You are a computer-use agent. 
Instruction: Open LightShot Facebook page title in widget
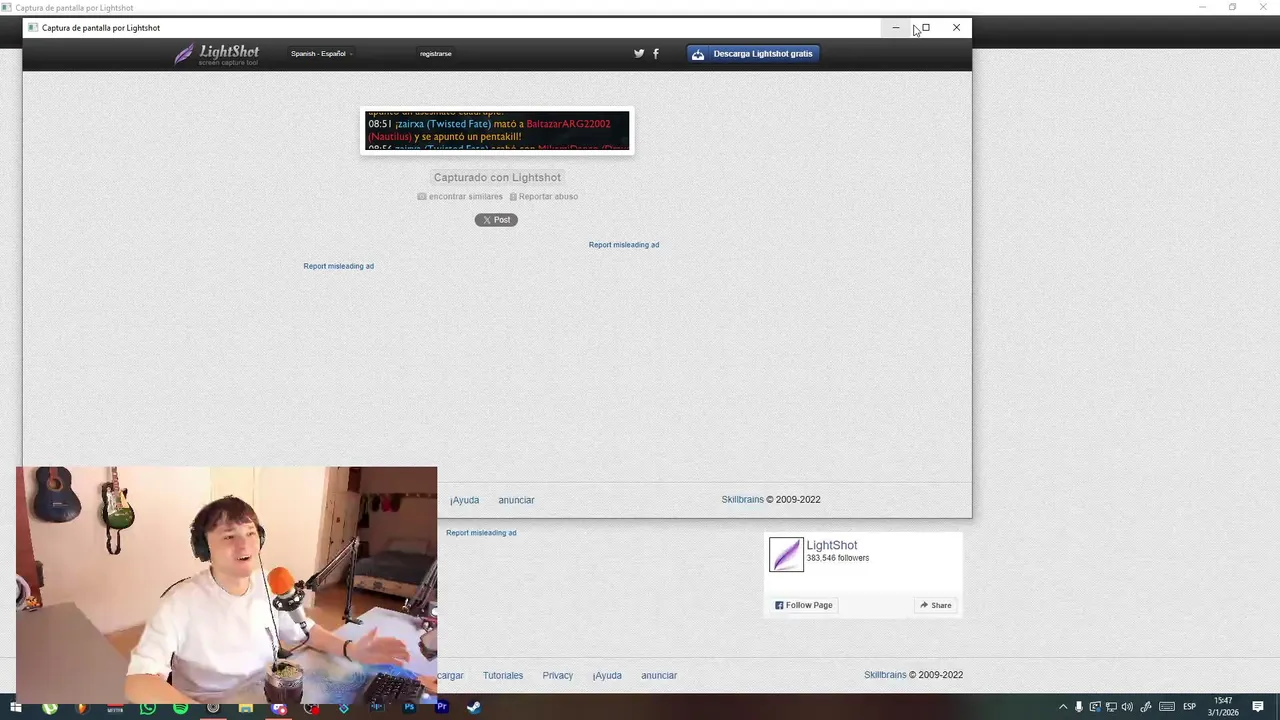(x=832, y=546)
